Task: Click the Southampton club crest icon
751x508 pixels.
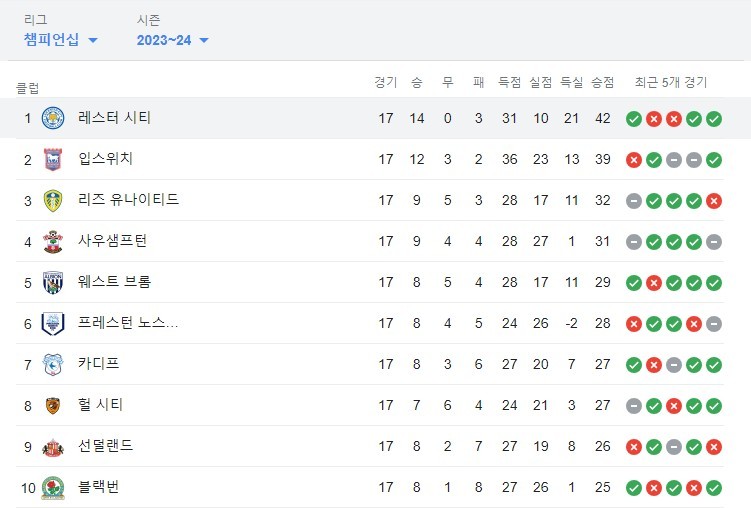Action: point(53,241)
